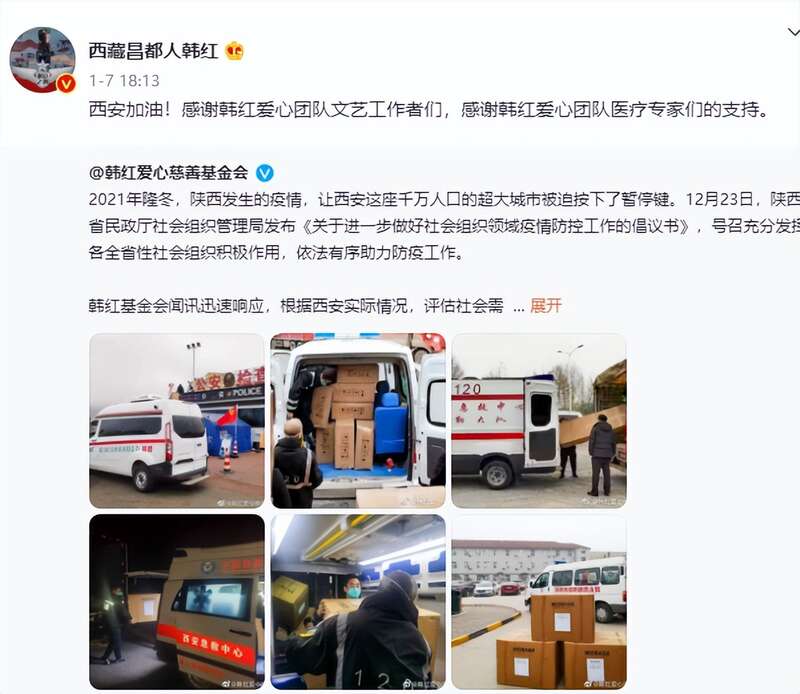Click the line 韩红基金会闻讯迅速响应
Image resolution: width=800 pixels, height=694 pixels.
296,306
